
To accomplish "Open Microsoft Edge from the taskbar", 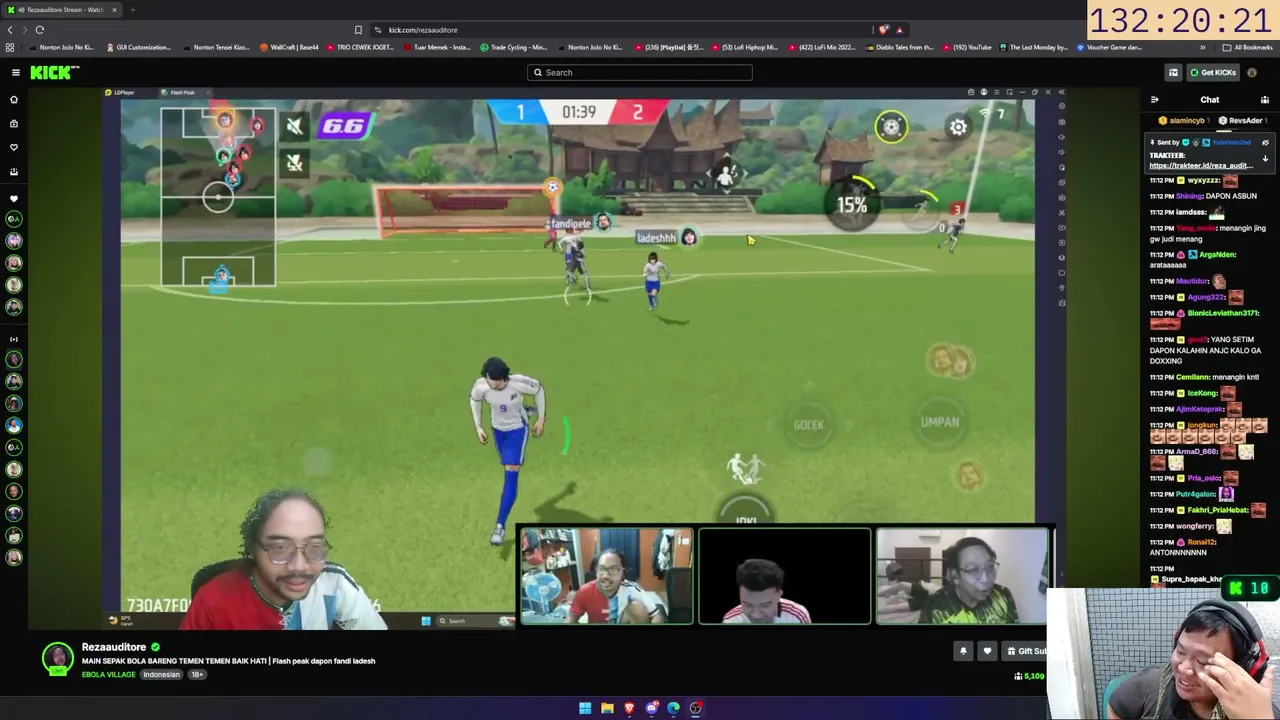I will coord(673,708).
